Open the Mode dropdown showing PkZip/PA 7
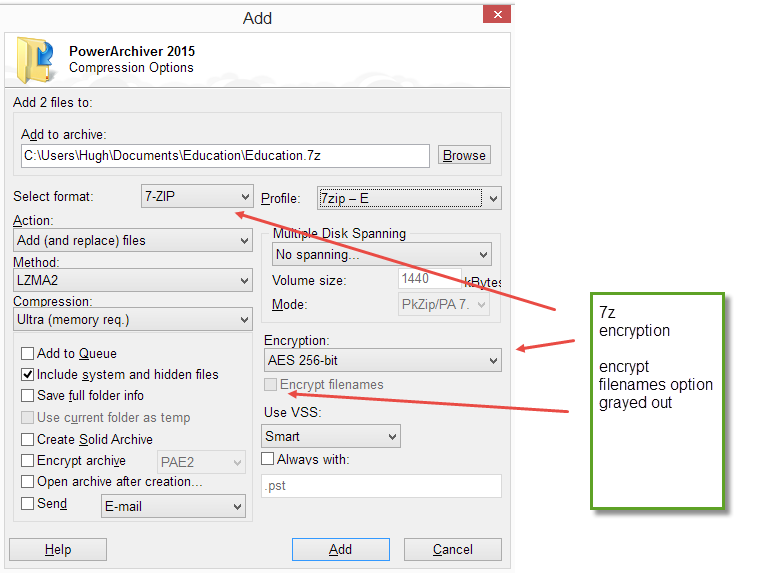Image resolution: width=759 pixels, height=573 pixels. tap(444, 304)
